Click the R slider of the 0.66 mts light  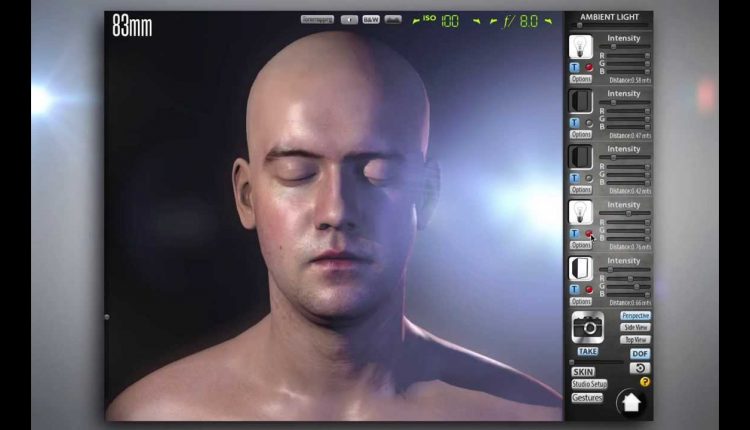coord(628,278)
